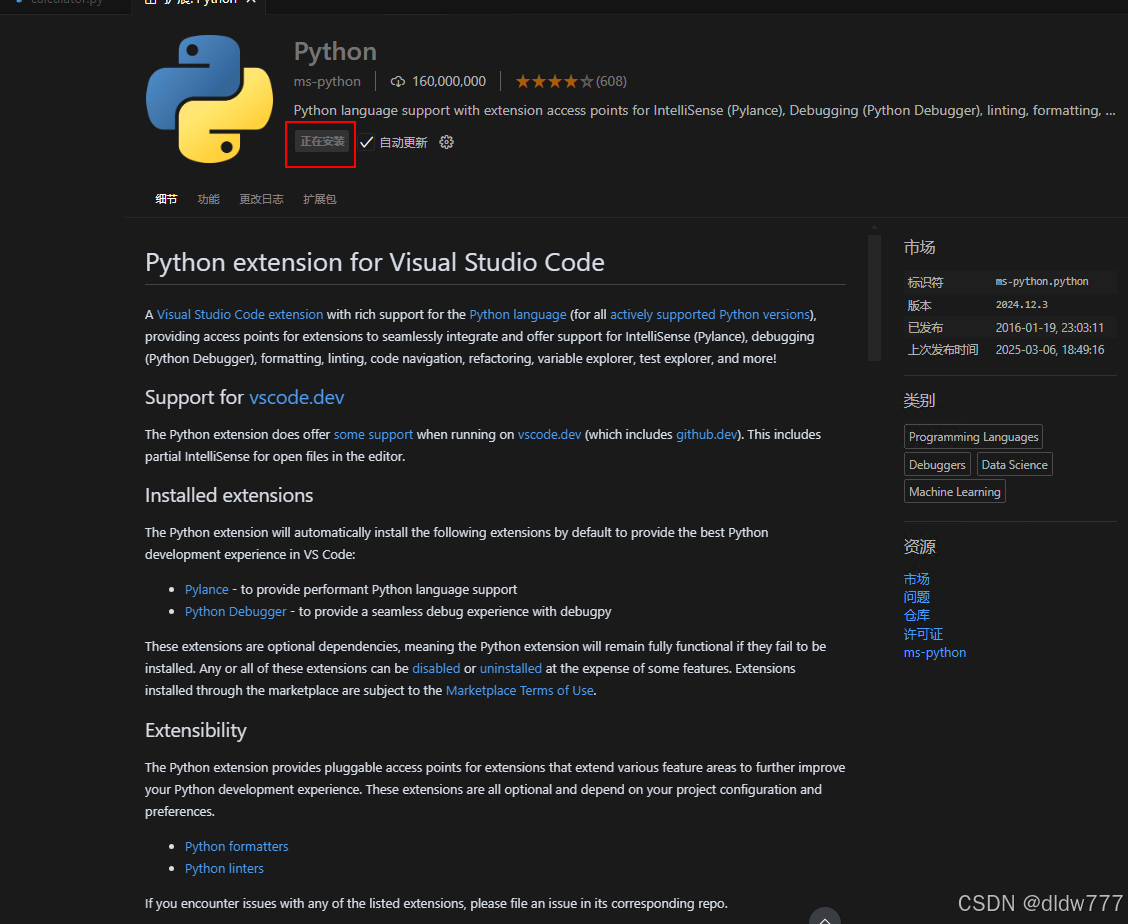Open the Python language link
Screen dimensions: 1128x924
tap(518, 314)
